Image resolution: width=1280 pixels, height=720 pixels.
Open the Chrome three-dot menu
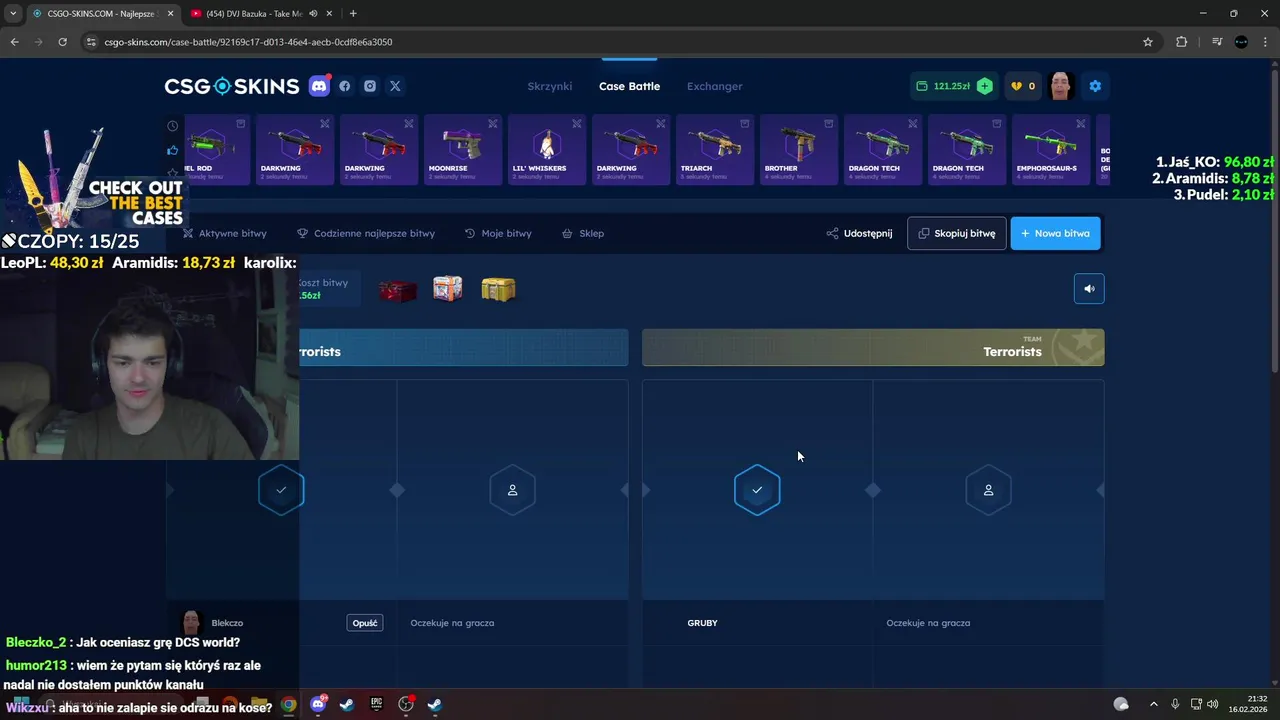pos(1265,42)
